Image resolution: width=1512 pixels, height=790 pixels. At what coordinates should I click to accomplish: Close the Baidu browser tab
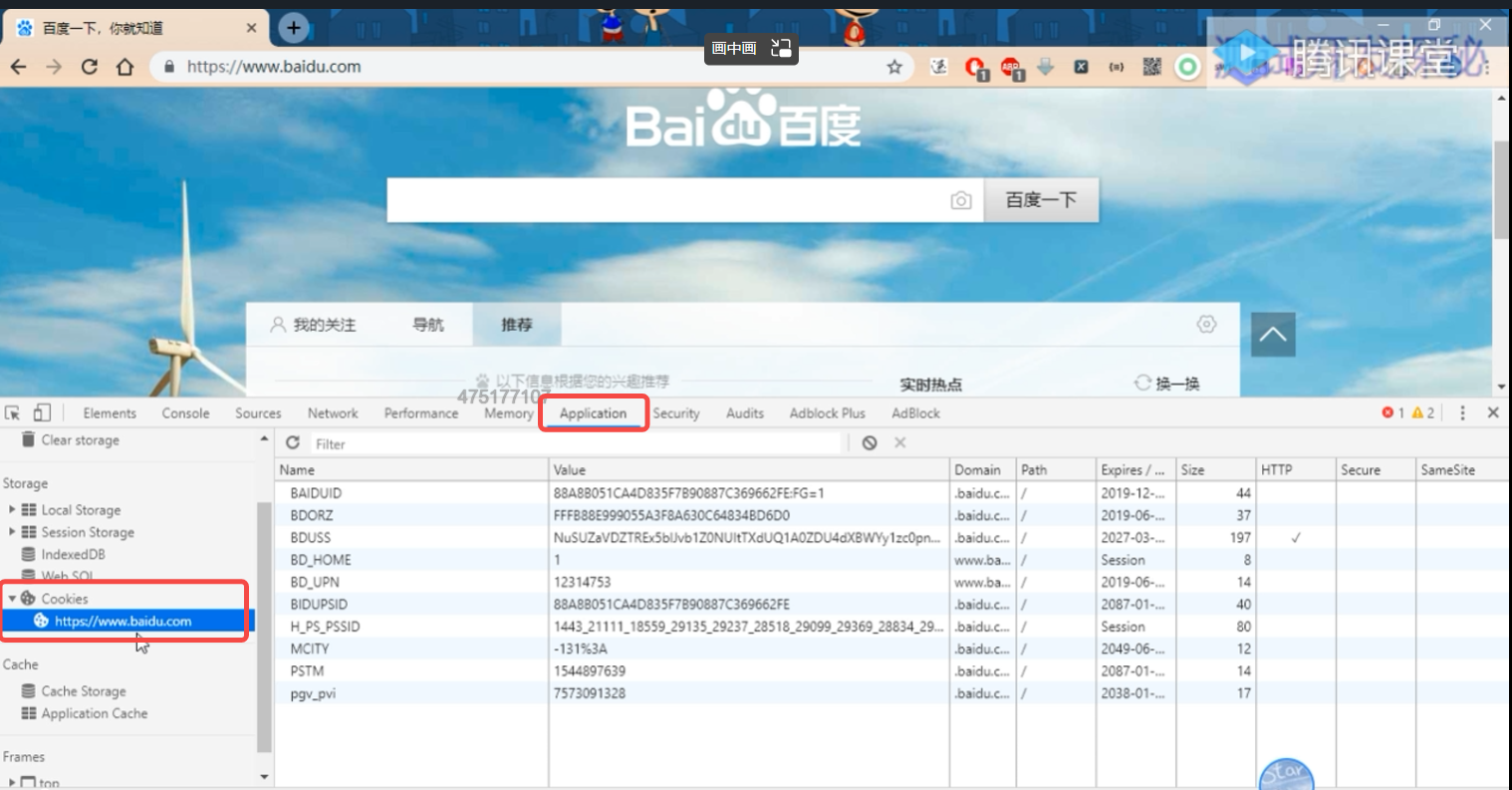(x=252, y=28)
